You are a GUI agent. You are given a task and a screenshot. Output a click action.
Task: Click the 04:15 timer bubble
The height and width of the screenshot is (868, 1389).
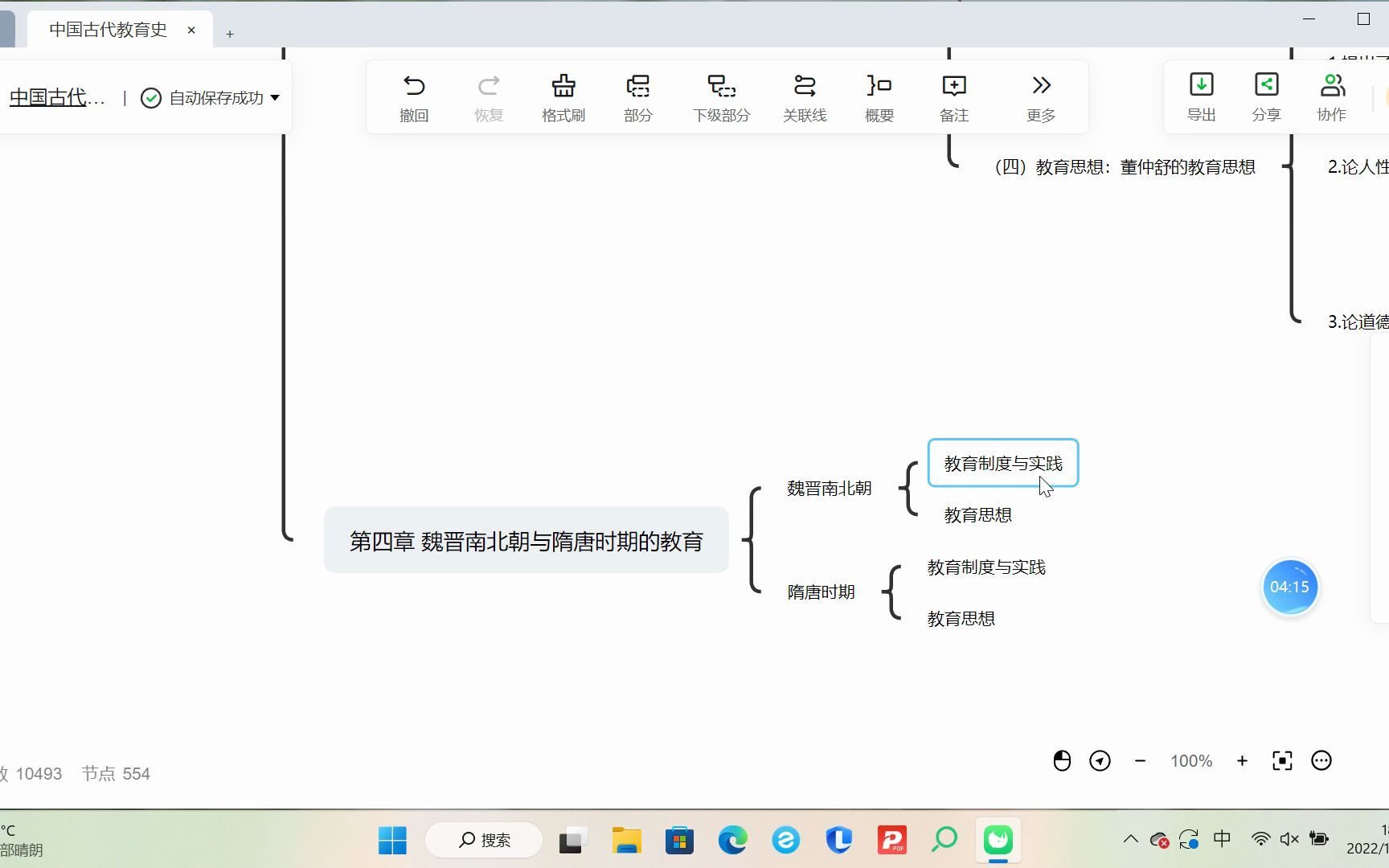click(x=1290, y=588)
